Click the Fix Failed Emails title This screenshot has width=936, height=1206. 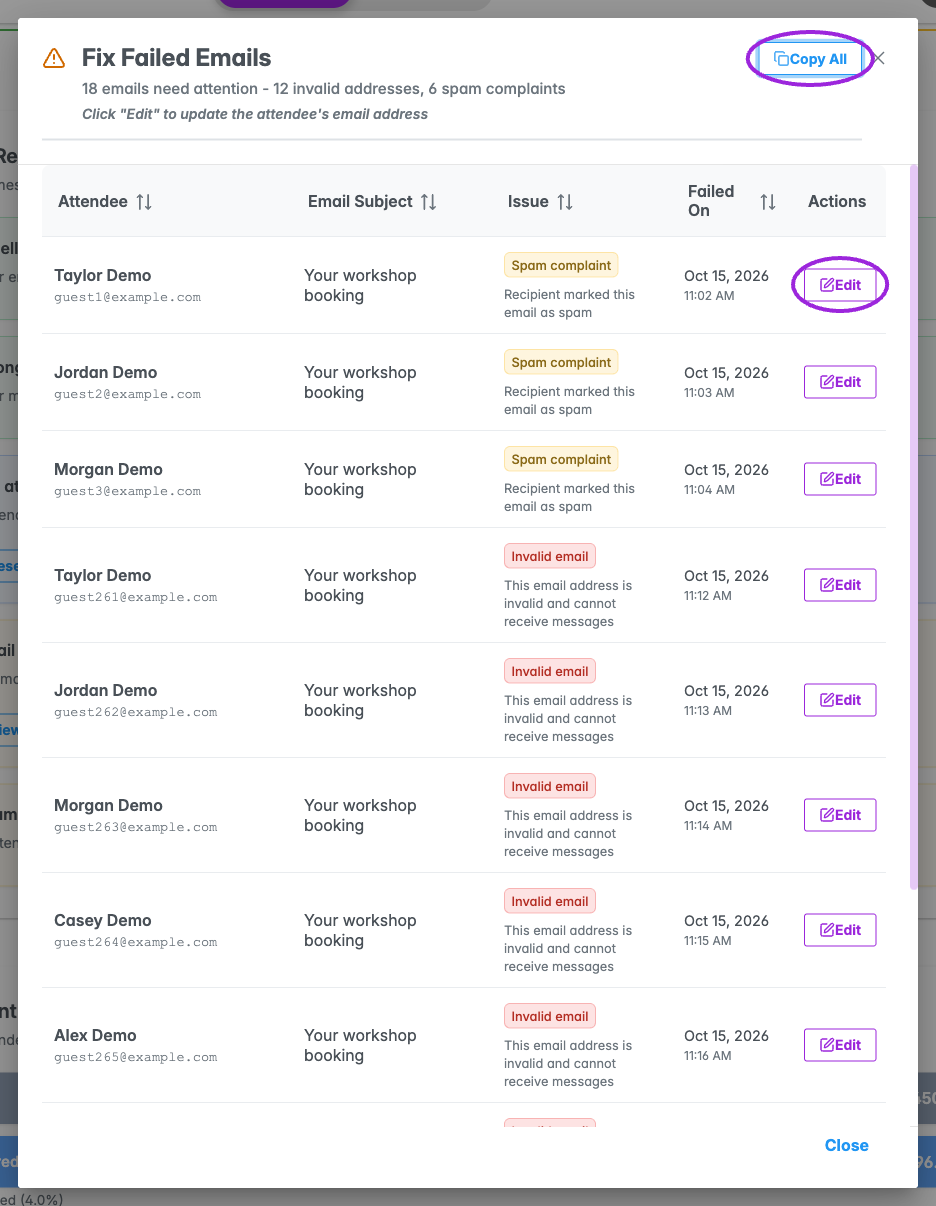[177, 58]
